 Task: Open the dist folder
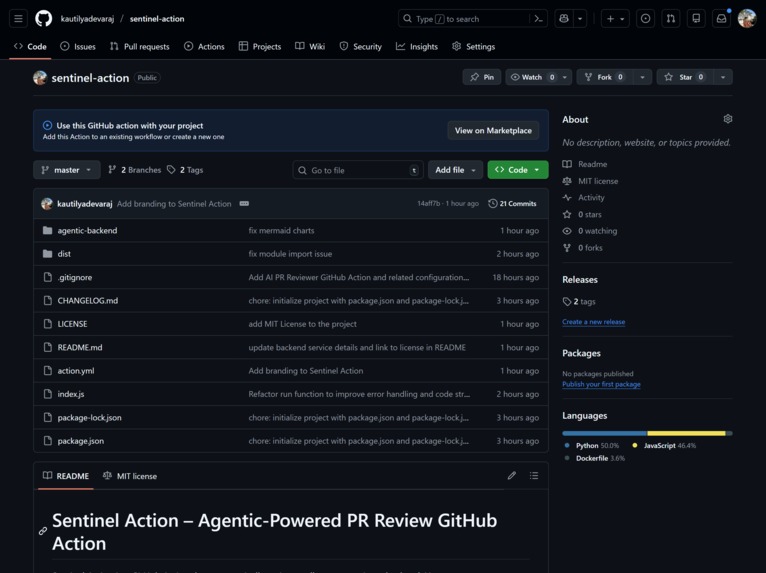(x=64, y=254)
